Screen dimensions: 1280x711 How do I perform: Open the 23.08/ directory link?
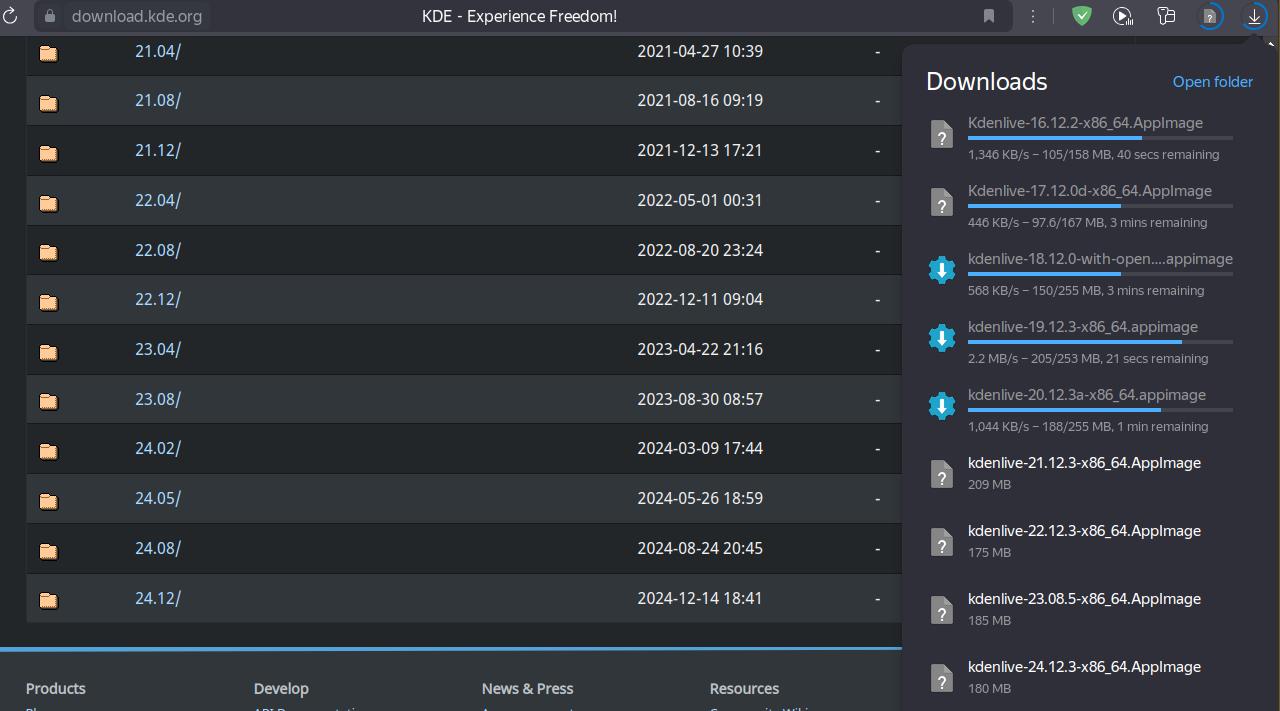[158, 399]
